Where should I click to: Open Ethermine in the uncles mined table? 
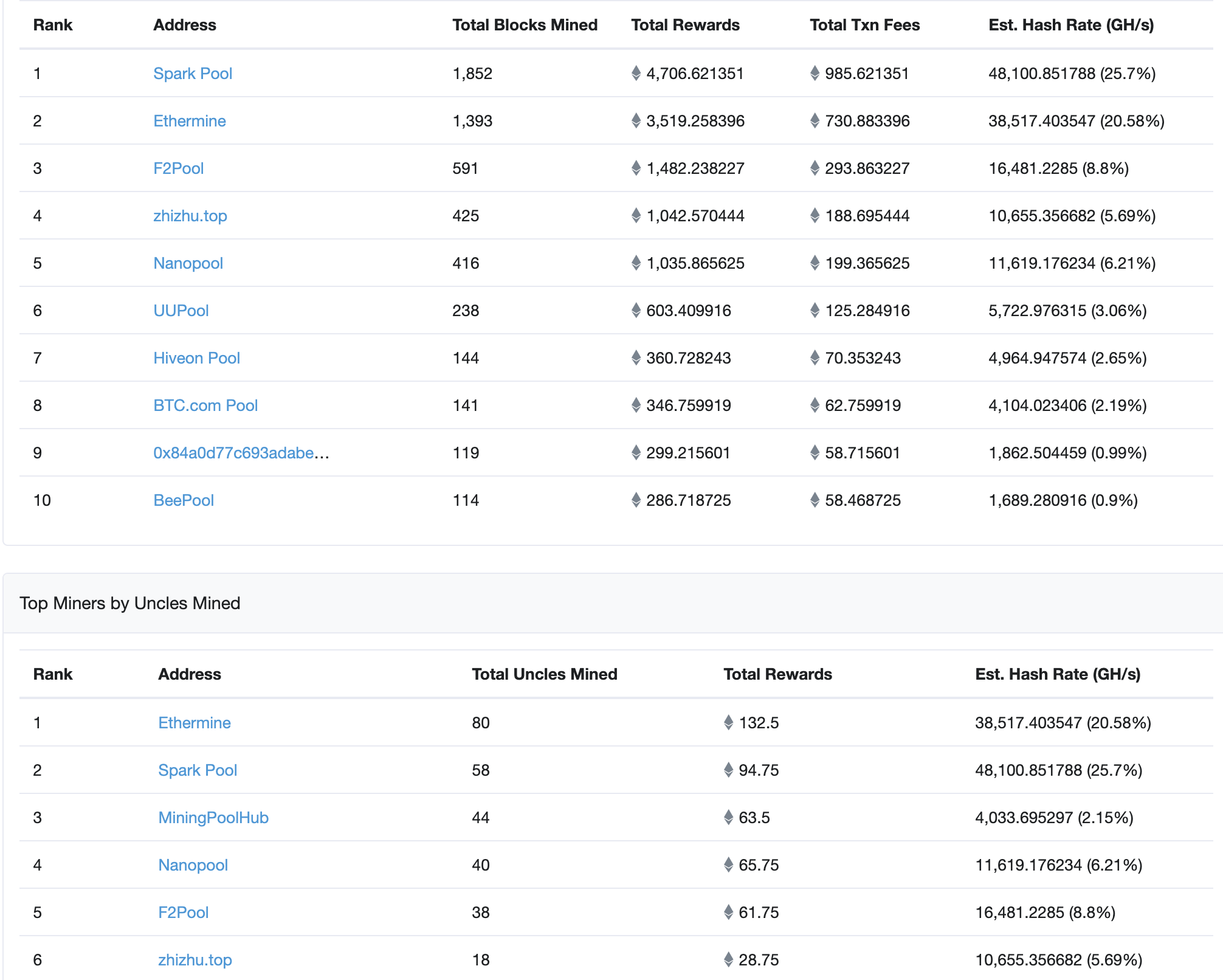pos(194,723)
